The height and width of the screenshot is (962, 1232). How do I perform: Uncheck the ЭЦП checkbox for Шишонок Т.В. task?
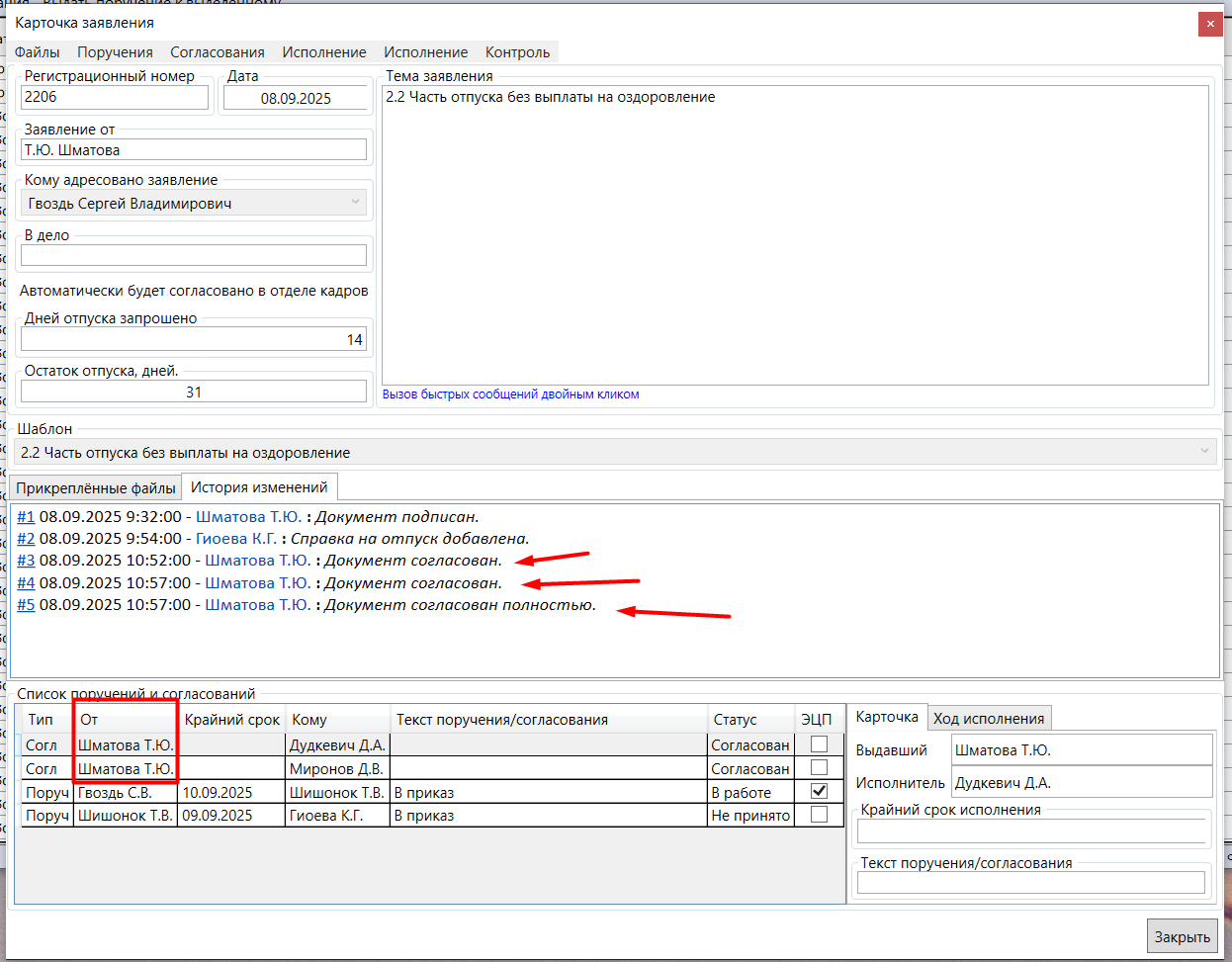[819, 791]
